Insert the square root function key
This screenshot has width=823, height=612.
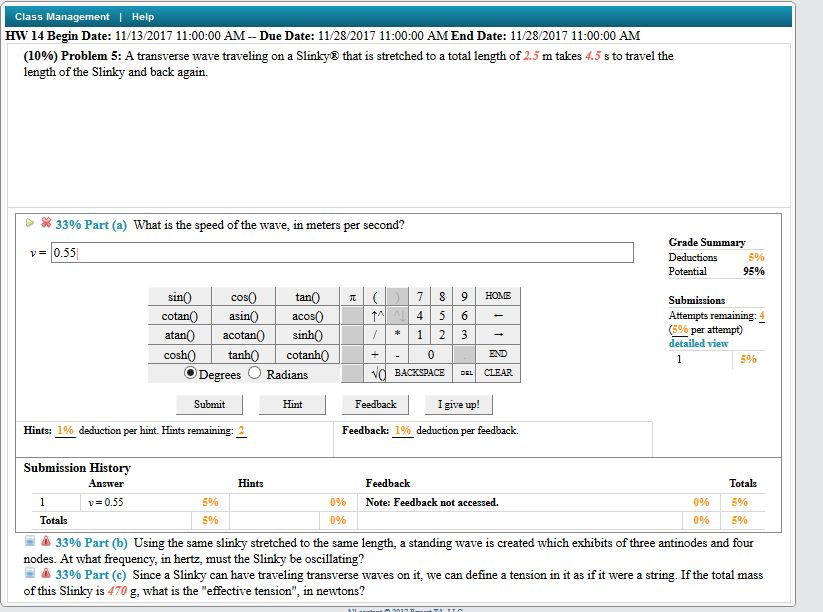tap(375, 373)
